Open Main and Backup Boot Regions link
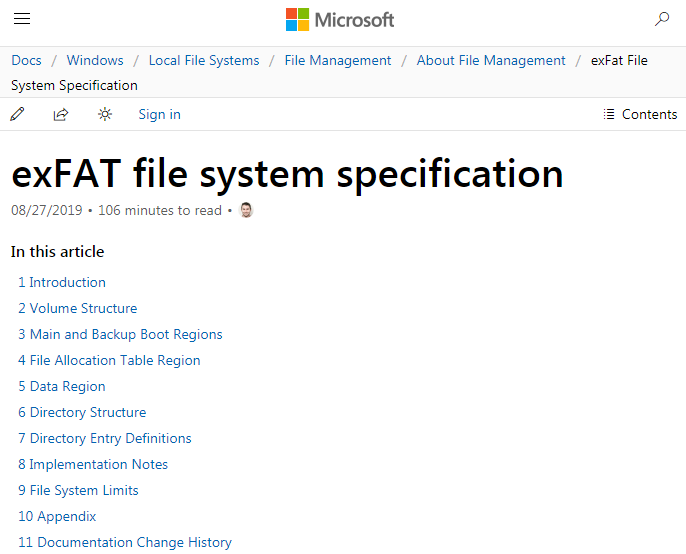 click(120, 334)
